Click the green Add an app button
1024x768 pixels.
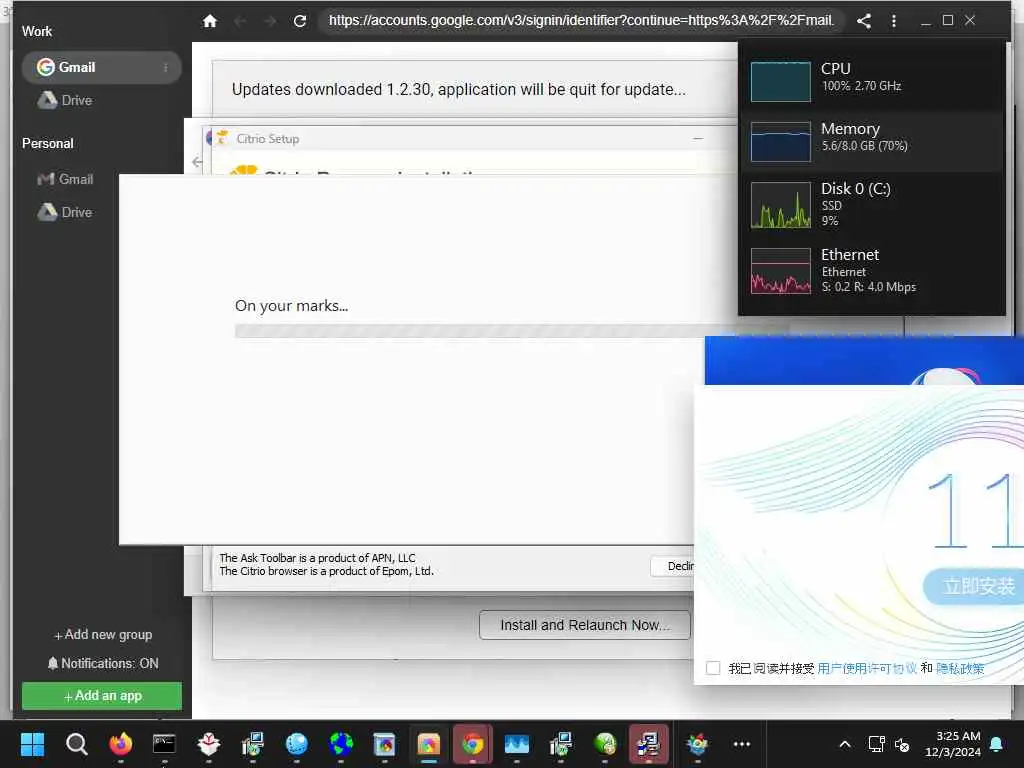102,696
